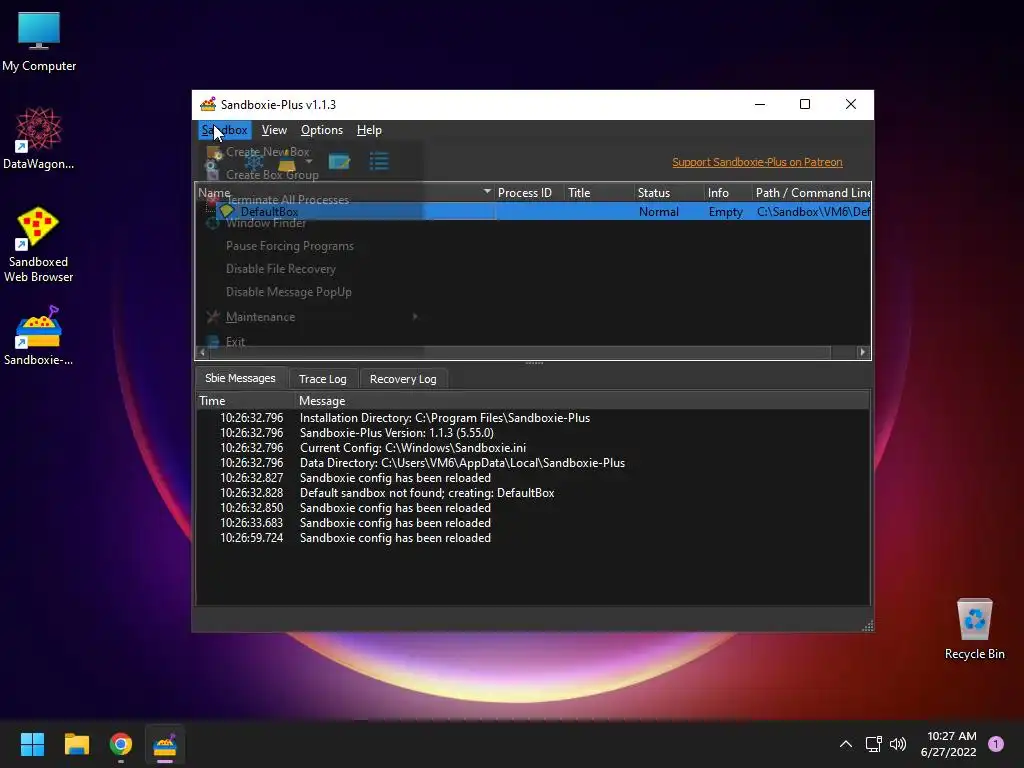Screen dimensions: 1024x768
Task: Open the volume tray icon
Action: click(898, 744)
